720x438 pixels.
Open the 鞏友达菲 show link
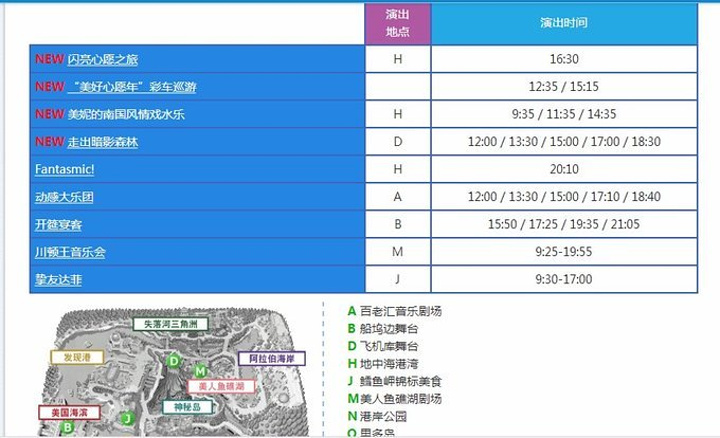(58, 280)
